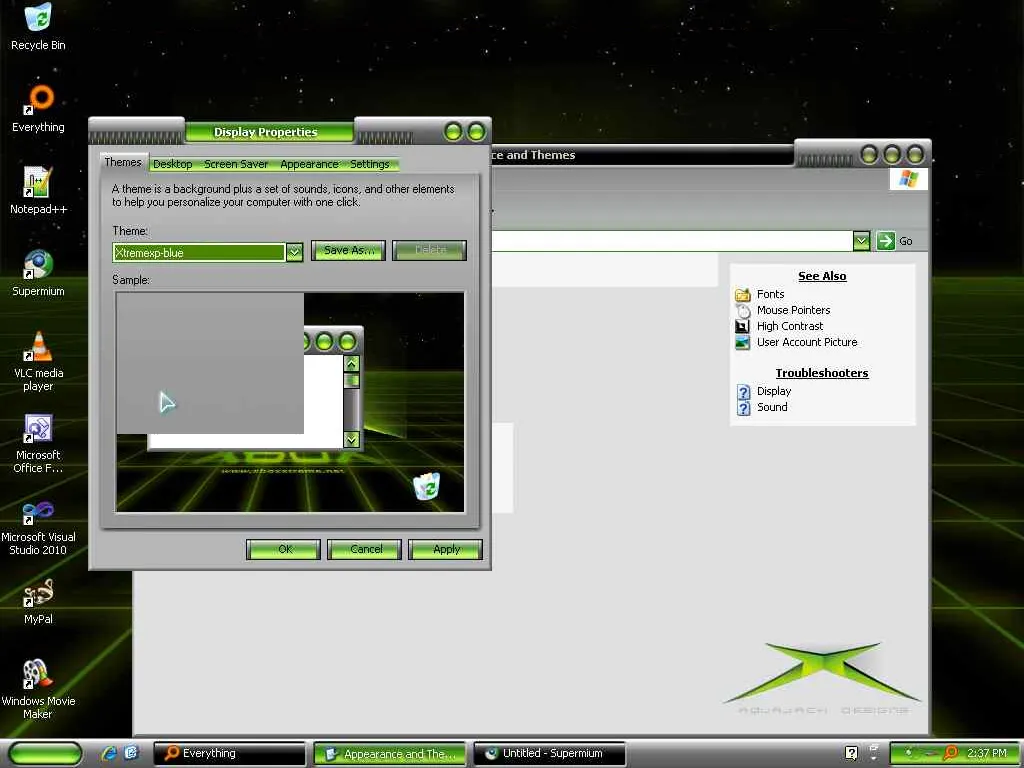The image size is (1024, 768).
Task: Open the Settings tab
Action: [x=370, y=164]
